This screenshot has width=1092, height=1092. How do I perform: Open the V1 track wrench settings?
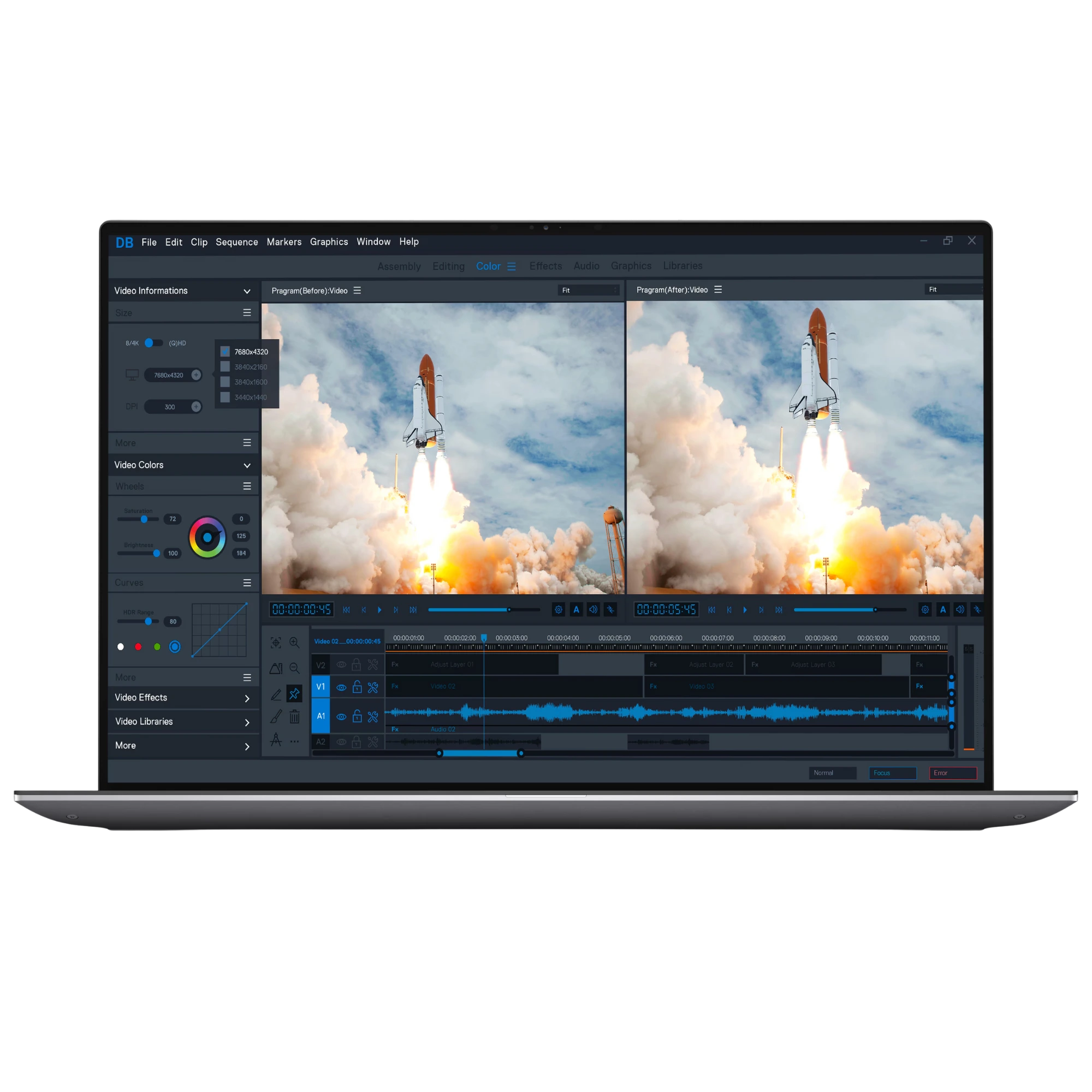click(x=372, y=687)
